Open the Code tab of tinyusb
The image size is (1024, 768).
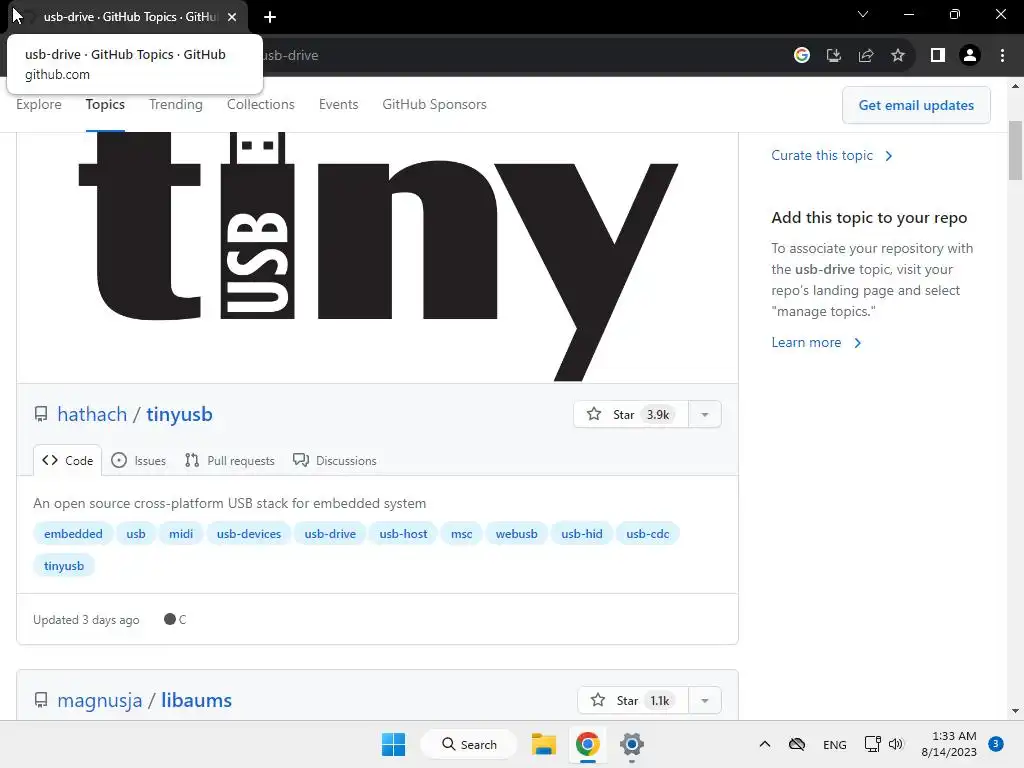click(67, 460)
